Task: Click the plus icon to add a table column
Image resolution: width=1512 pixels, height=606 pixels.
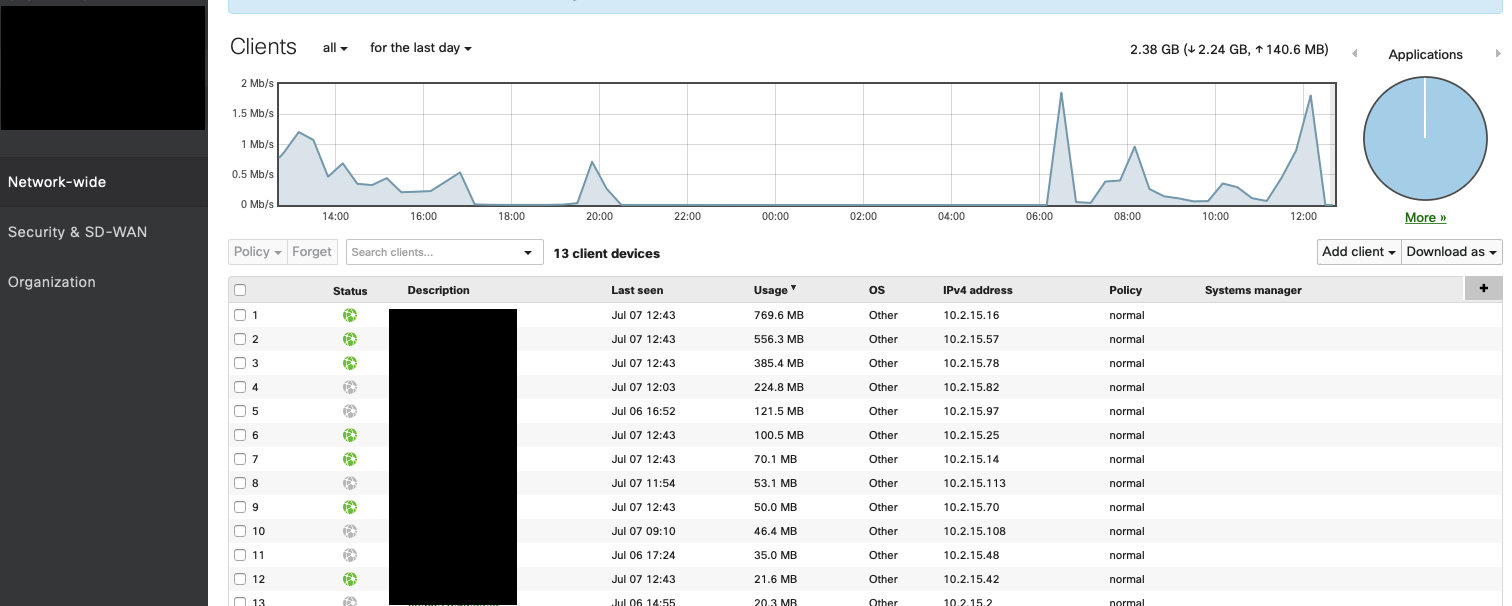Action: click(1483, 288)
